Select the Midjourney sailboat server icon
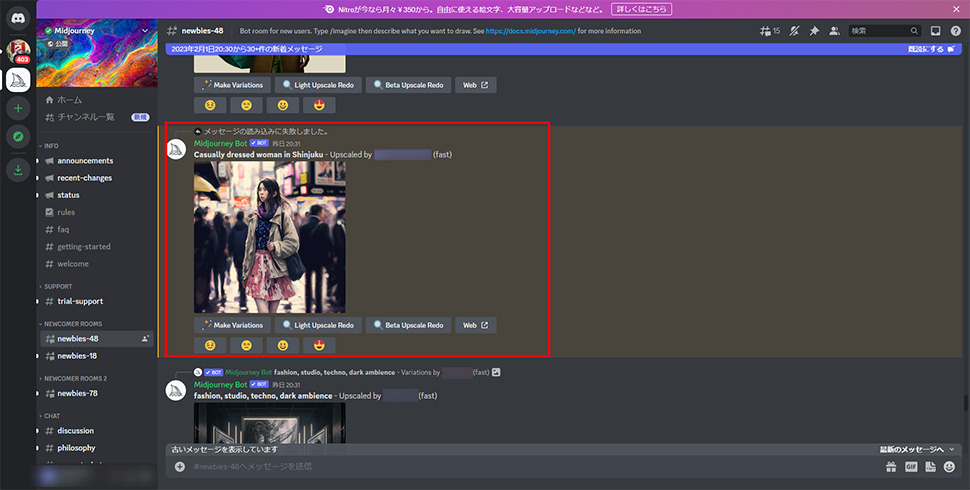970x490 pixels. [x=18, y=80]
